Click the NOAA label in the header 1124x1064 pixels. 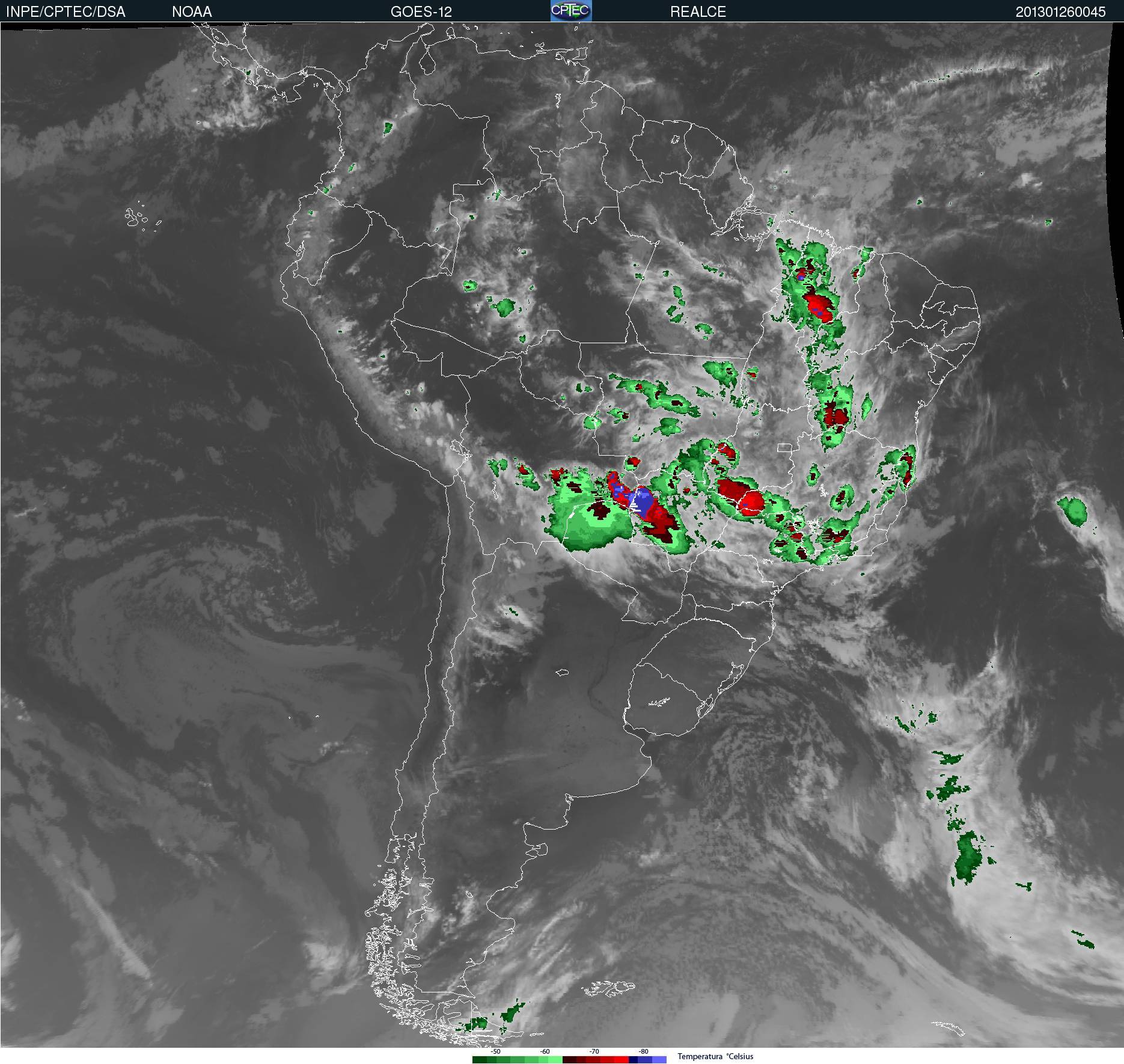[x=192, y=12]
